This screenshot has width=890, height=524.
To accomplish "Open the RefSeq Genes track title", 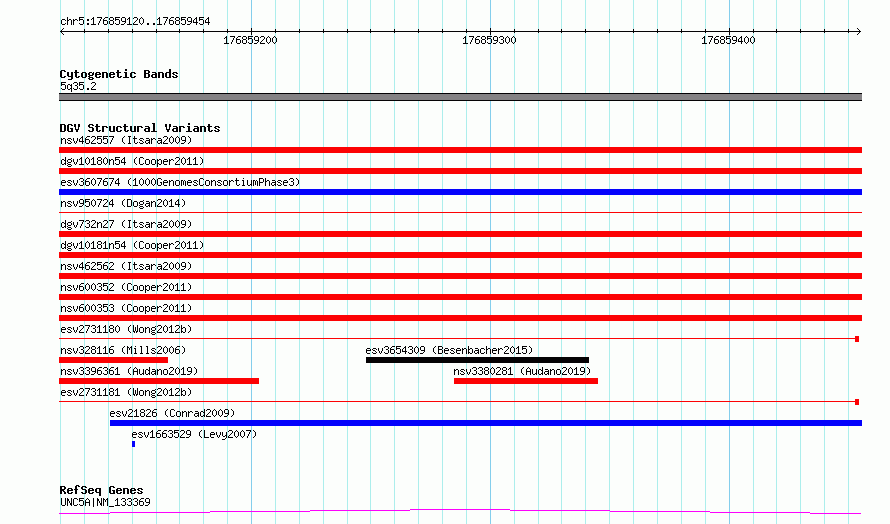I will tap(101, 490).
